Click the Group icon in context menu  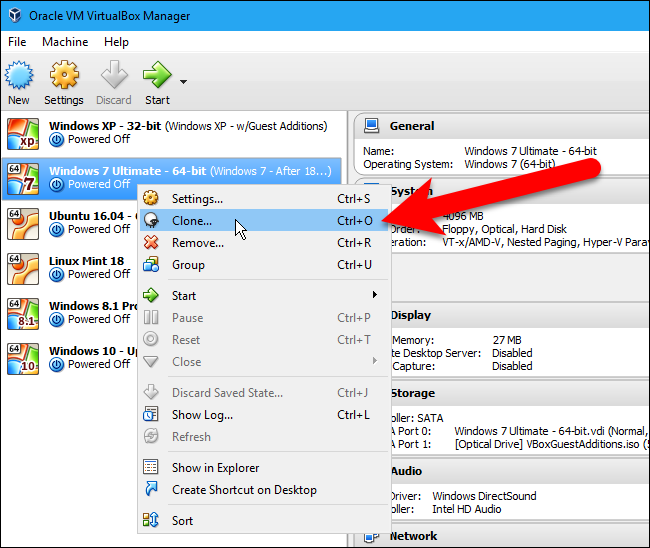pos(151,264)
